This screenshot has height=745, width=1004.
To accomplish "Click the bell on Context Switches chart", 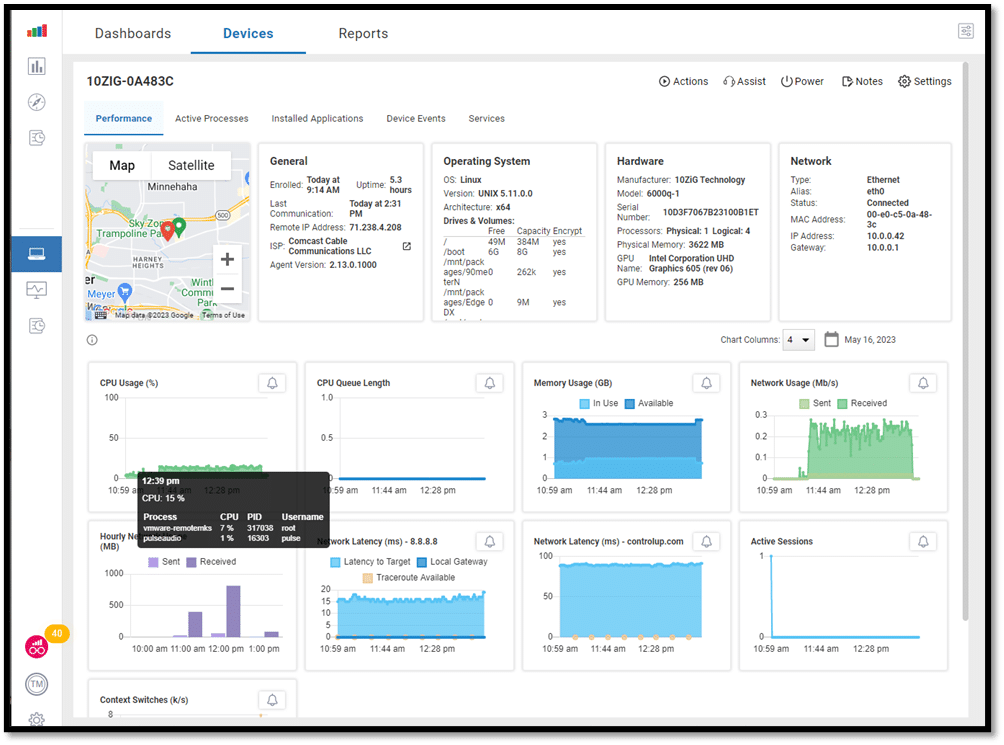I will (272, 700).
